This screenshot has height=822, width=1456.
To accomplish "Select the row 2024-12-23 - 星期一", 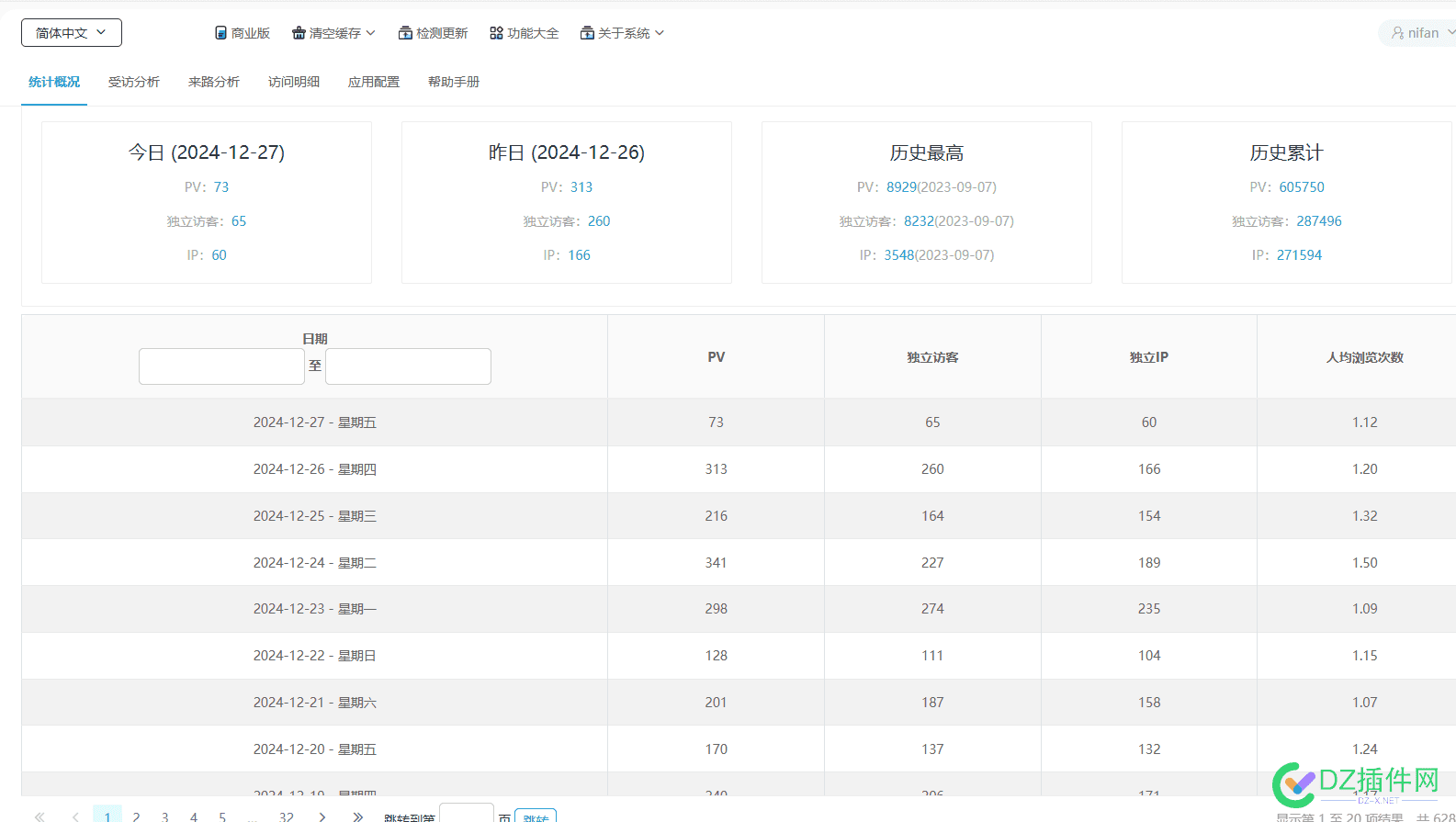I will pos(739,609).
